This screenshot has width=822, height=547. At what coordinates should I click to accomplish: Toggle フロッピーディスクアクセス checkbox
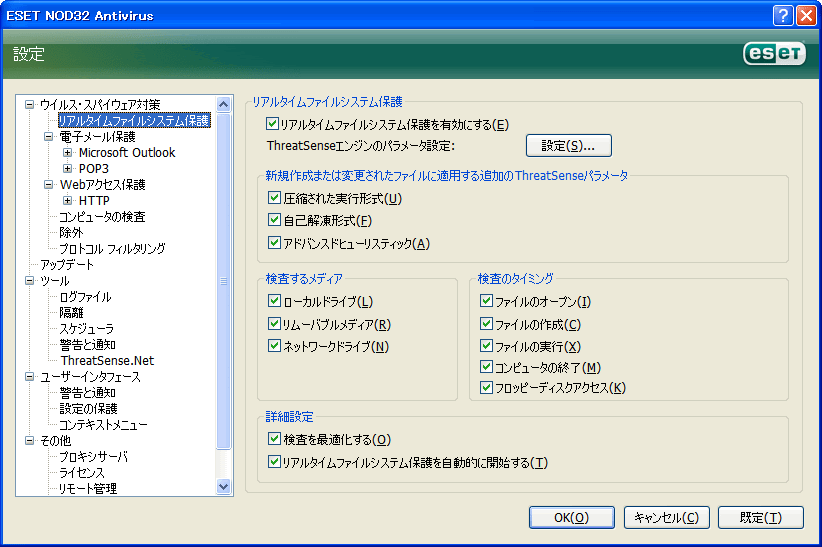(x=486, y=388)
